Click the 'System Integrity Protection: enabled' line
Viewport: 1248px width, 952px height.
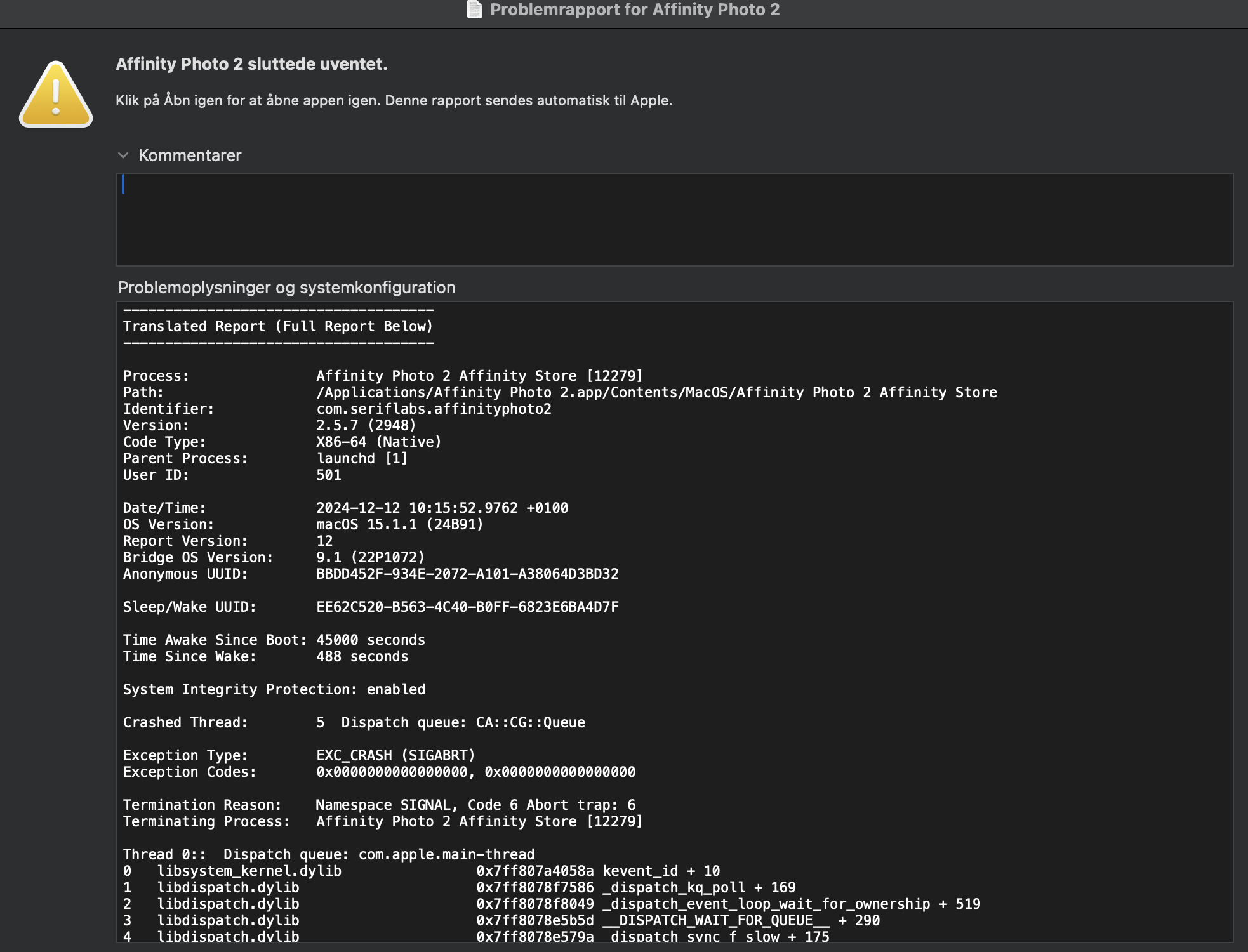click(x=274, y=689)
